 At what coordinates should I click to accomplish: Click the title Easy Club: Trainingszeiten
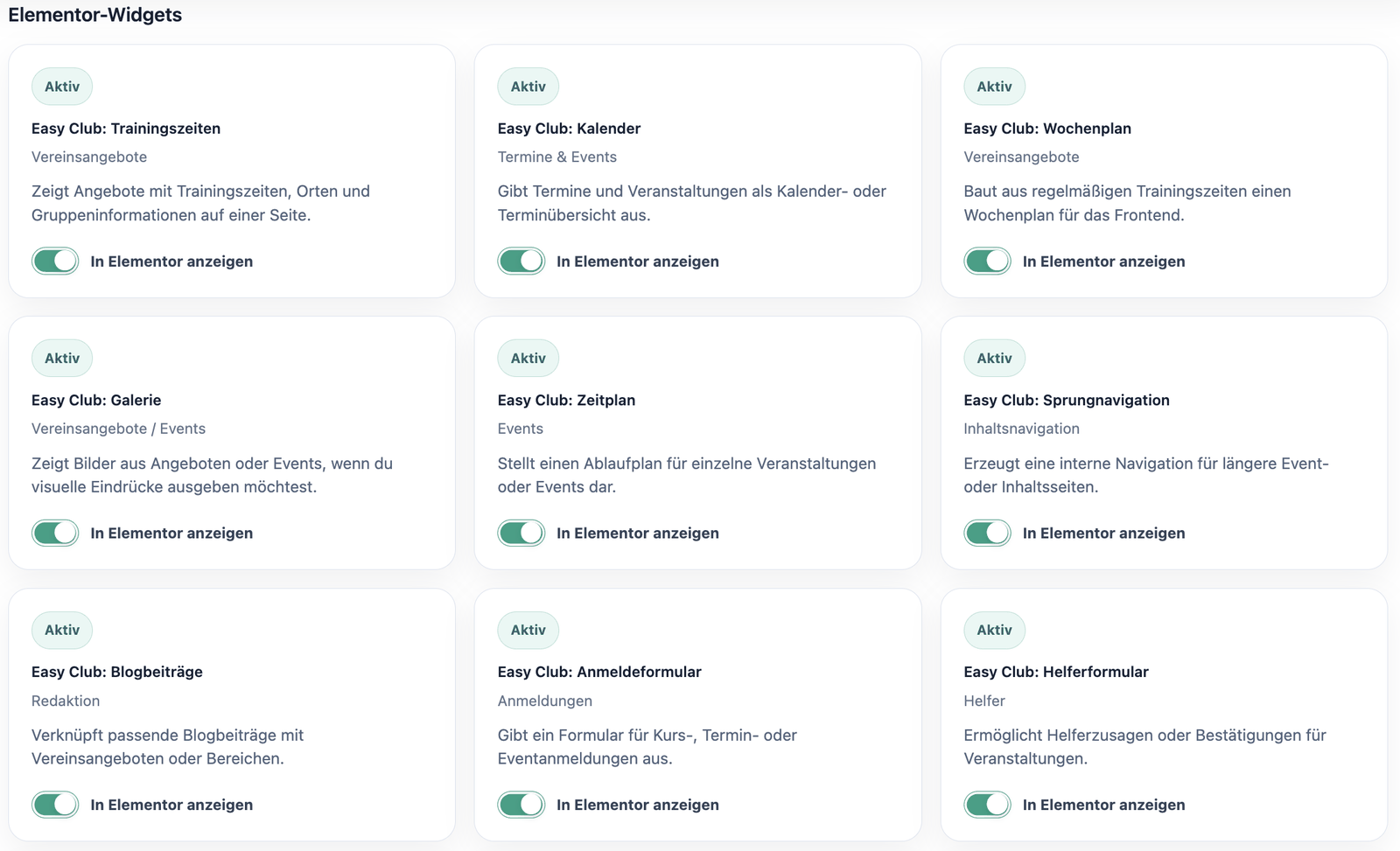tap(126, 129)
